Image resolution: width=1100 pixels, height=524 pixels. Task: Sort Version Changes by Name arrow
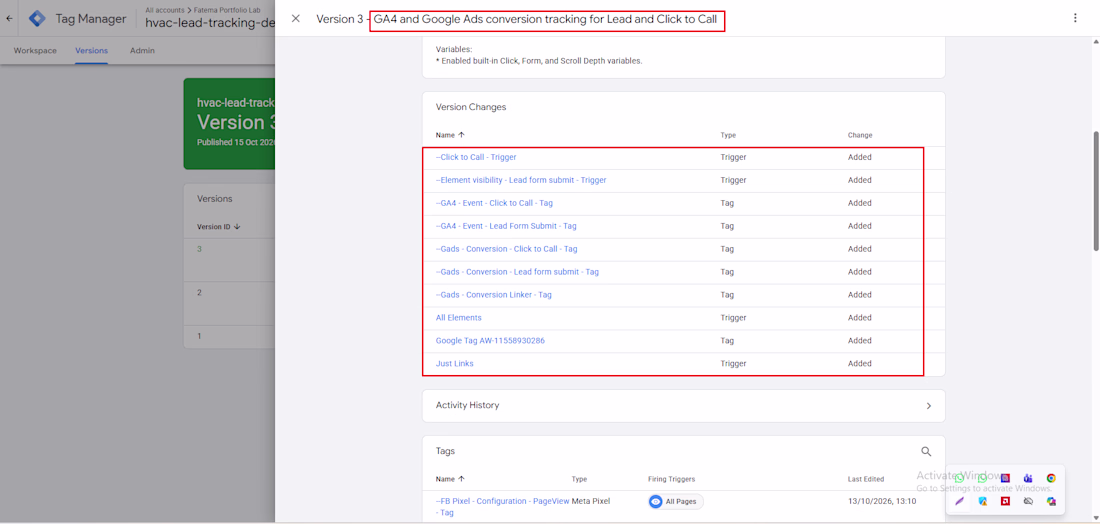click(x=461, y=135)
